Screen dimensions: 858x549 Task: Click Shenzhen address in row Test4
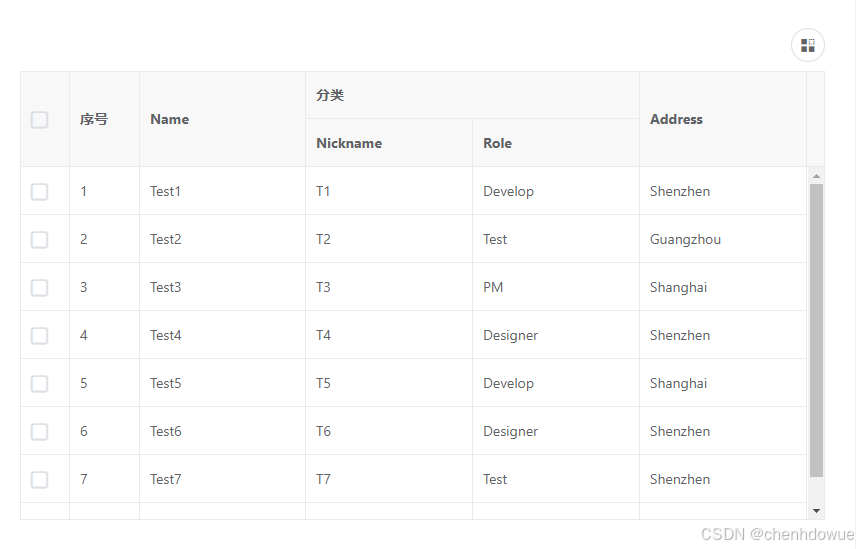[722, 335]
